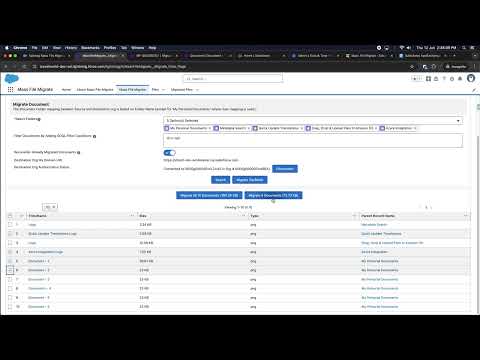Remove the Quick Update Transitions folder pill
Viewport: 480px width, 360px height.
coord(302,128)
